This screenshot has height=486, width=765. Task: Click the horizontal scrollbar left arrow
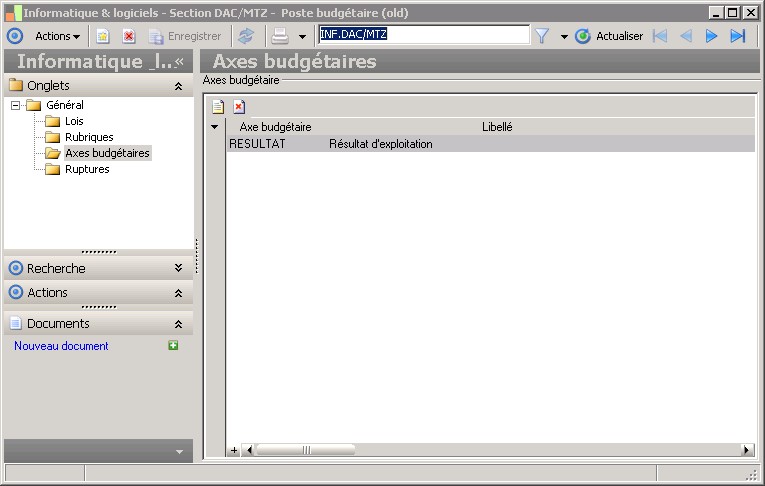pos(250,450)
